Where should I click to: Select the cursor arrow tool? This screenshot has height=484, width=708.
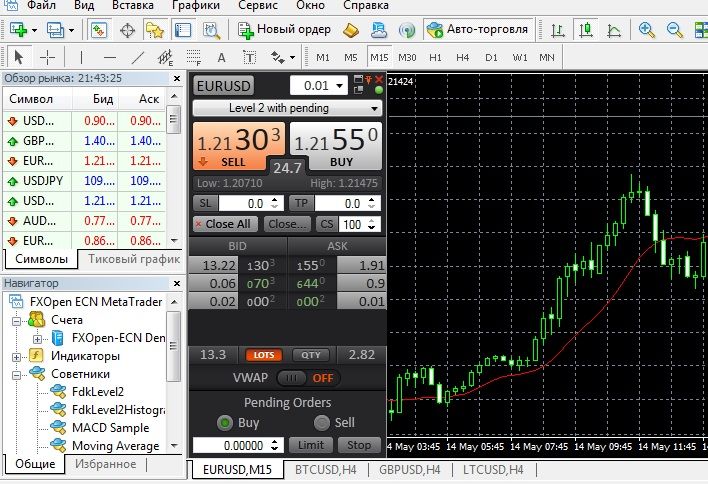[19, 57]
